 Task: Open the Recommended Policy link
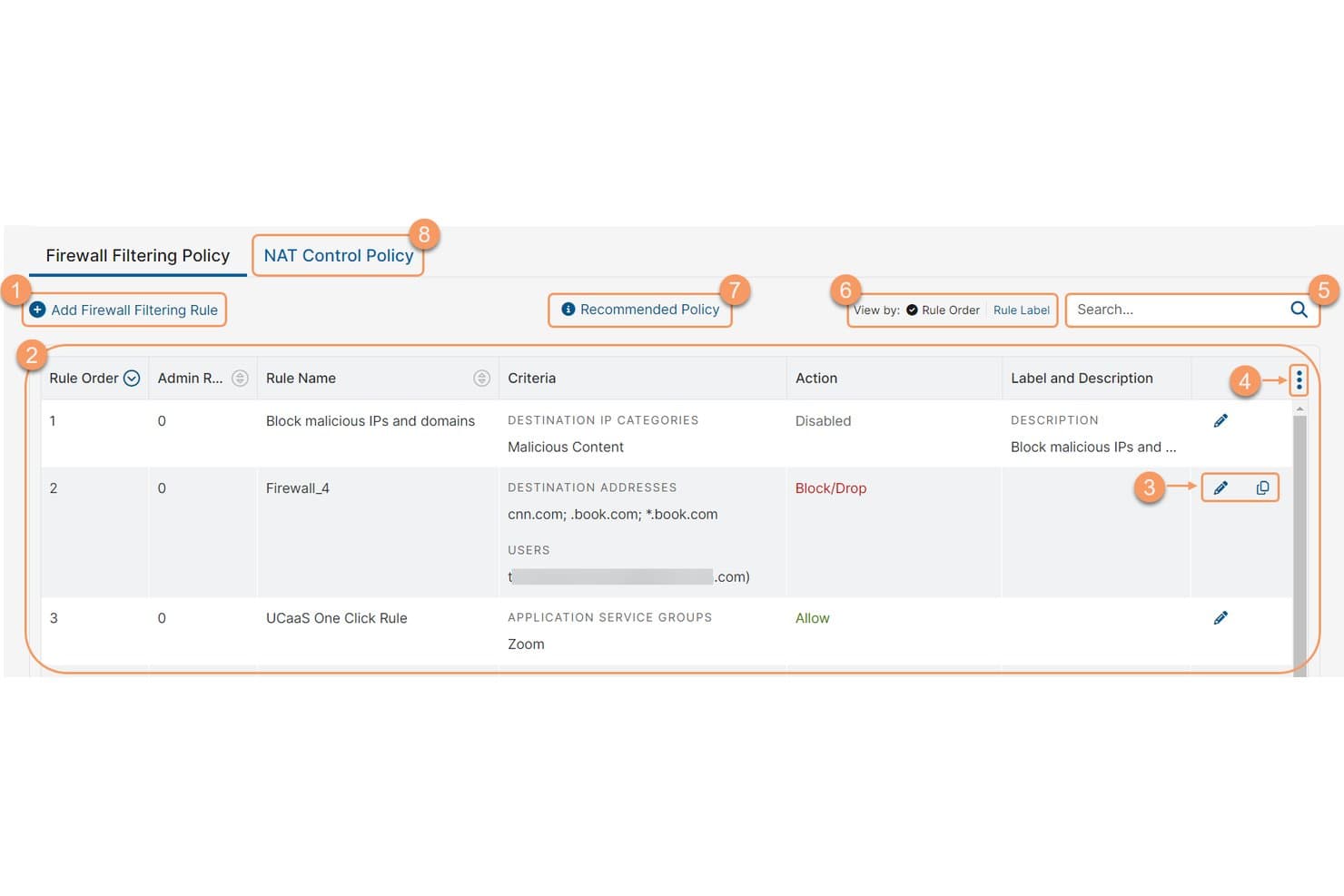point(640,310)
